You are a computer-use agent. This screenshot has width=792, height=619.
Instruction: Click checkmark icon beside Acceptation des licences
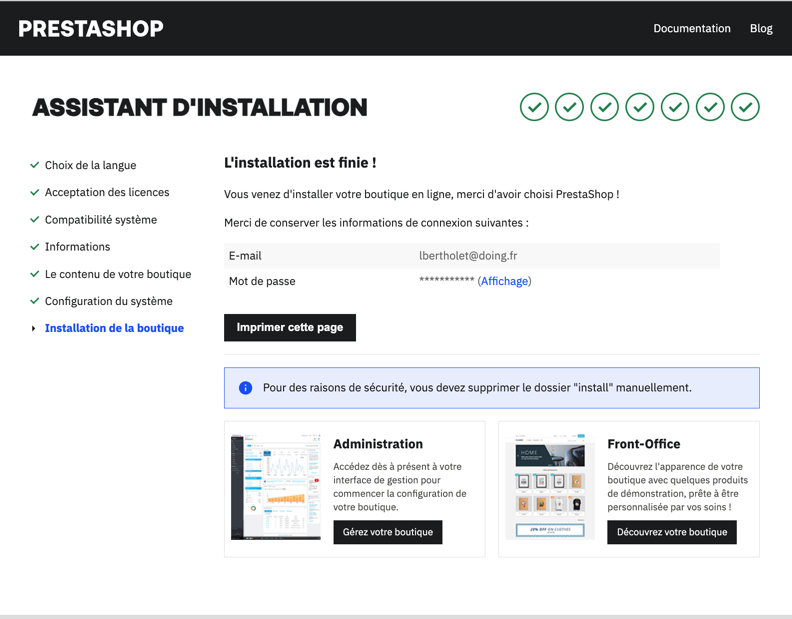[35, 193]
